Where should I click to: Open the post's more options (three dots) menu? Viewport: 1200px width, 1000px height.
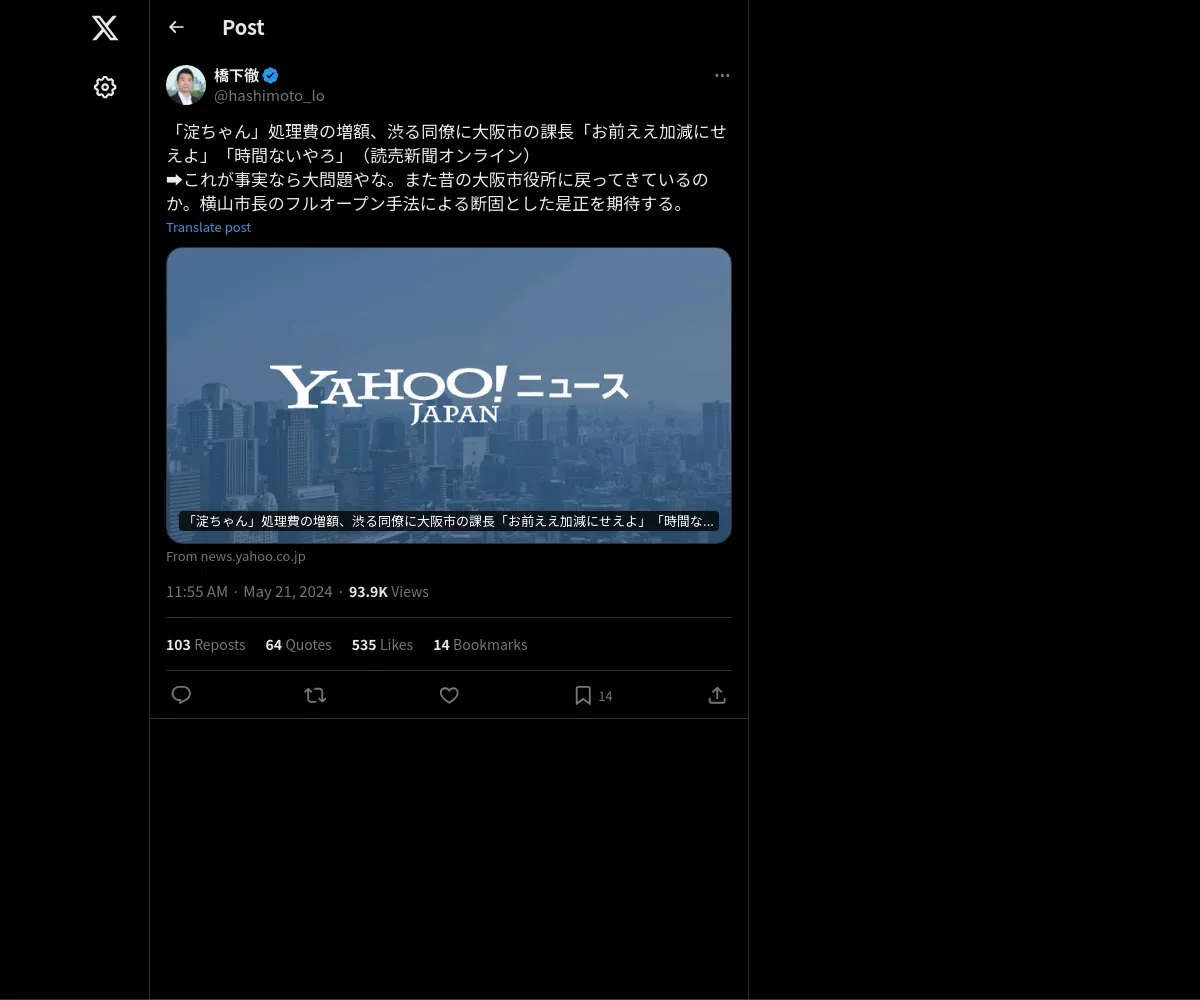tap(722, 75)
